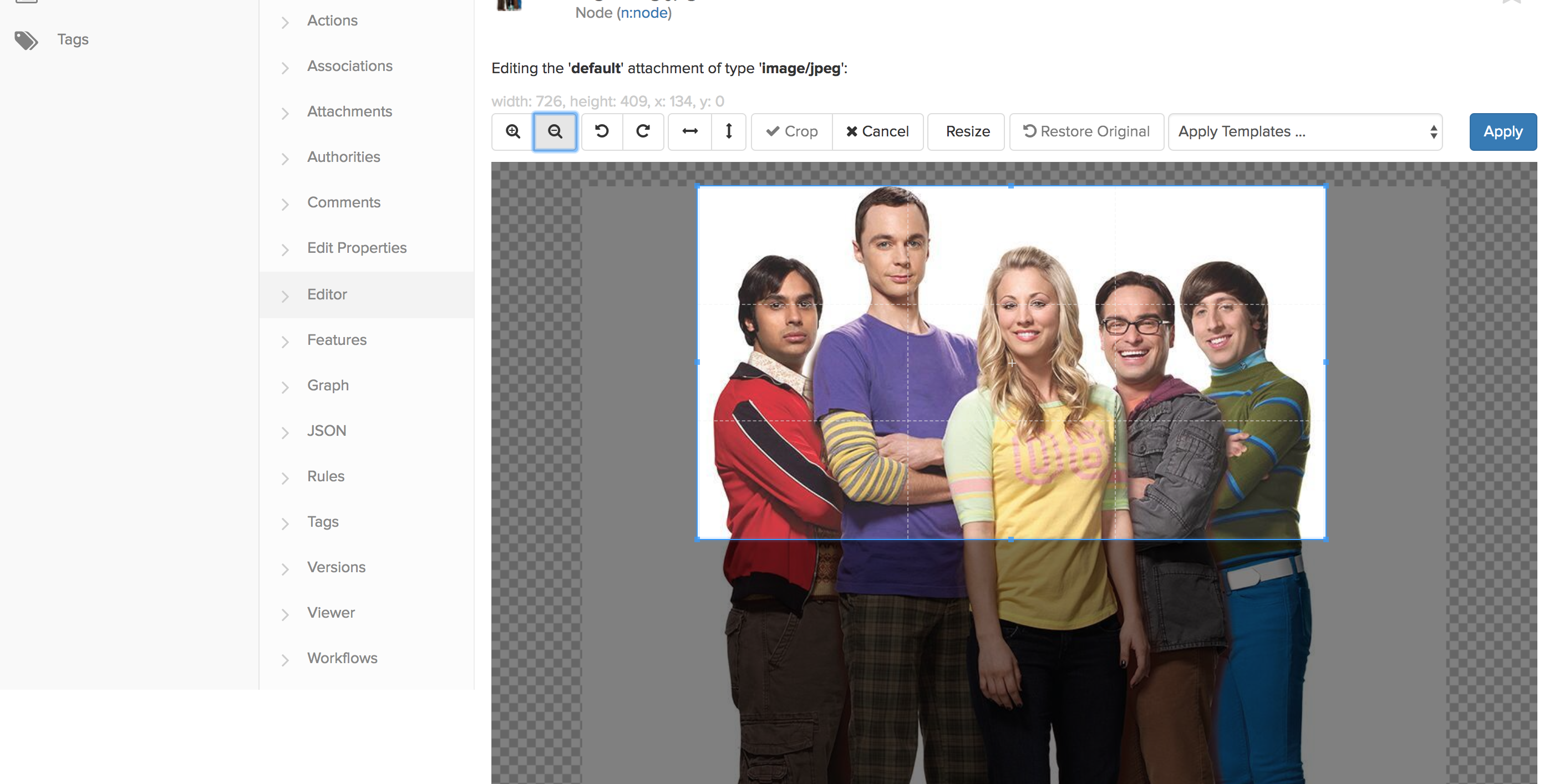Click chevron beside Actions
Image resolution: width=1554 pixels, height=784 pixels.
[x=285, y=22]
